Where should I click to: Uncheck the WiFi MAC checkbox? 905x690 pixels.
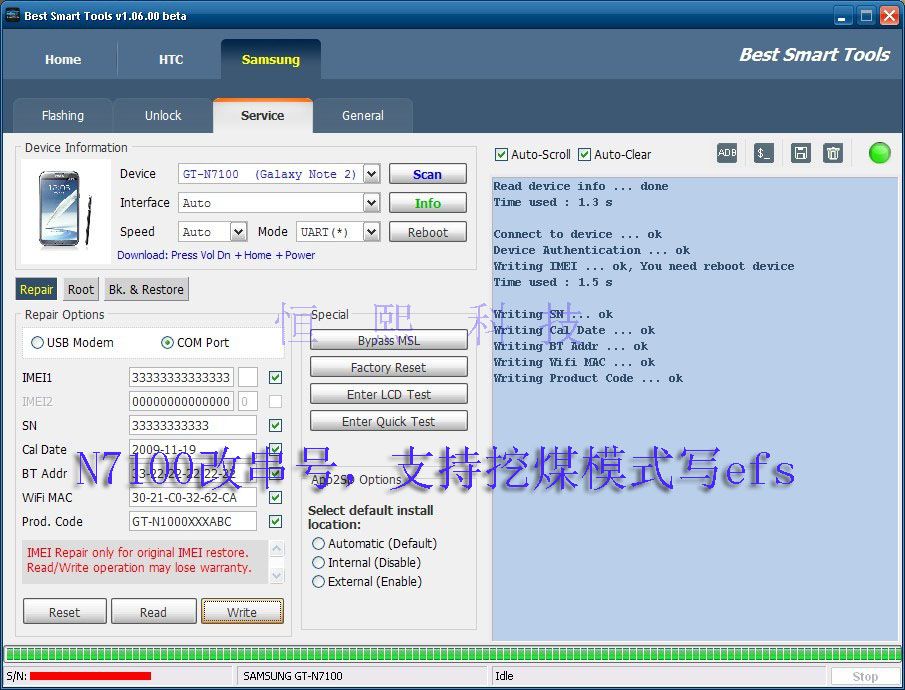pyautogui.click(x=275, y=497)
